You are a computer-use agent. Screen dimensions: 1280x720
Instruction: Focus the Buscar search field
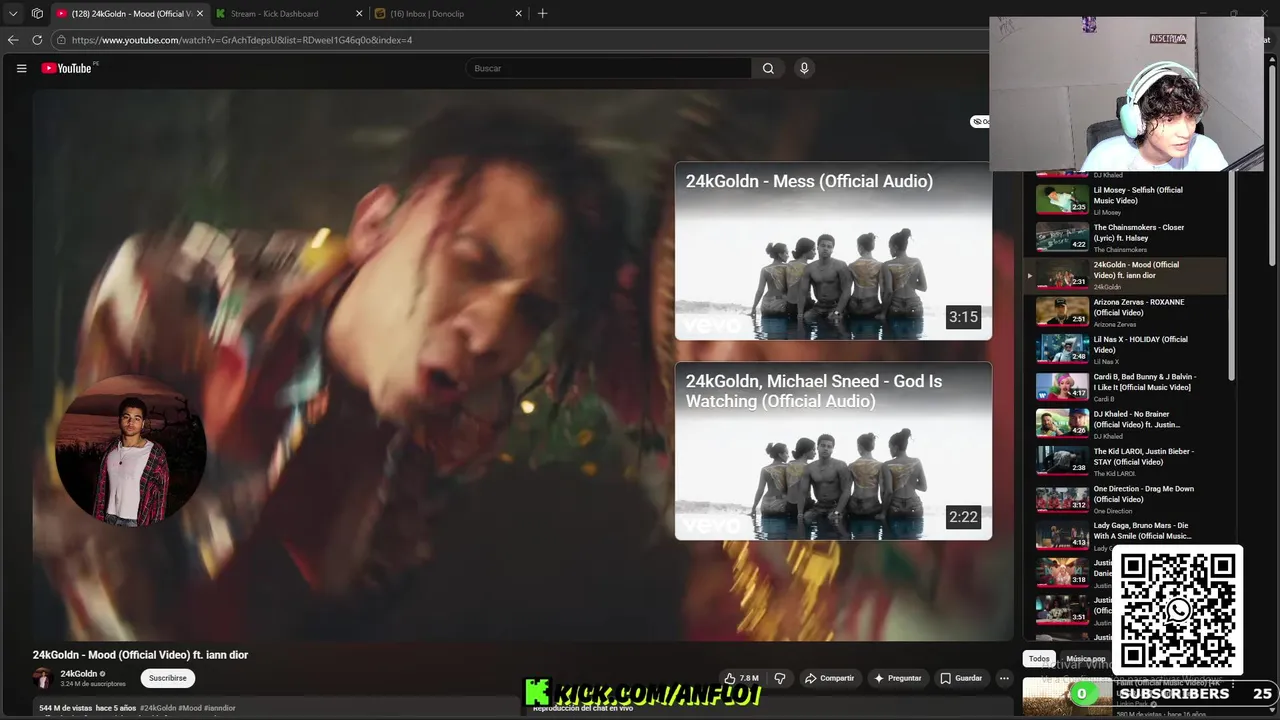point(608,68)
